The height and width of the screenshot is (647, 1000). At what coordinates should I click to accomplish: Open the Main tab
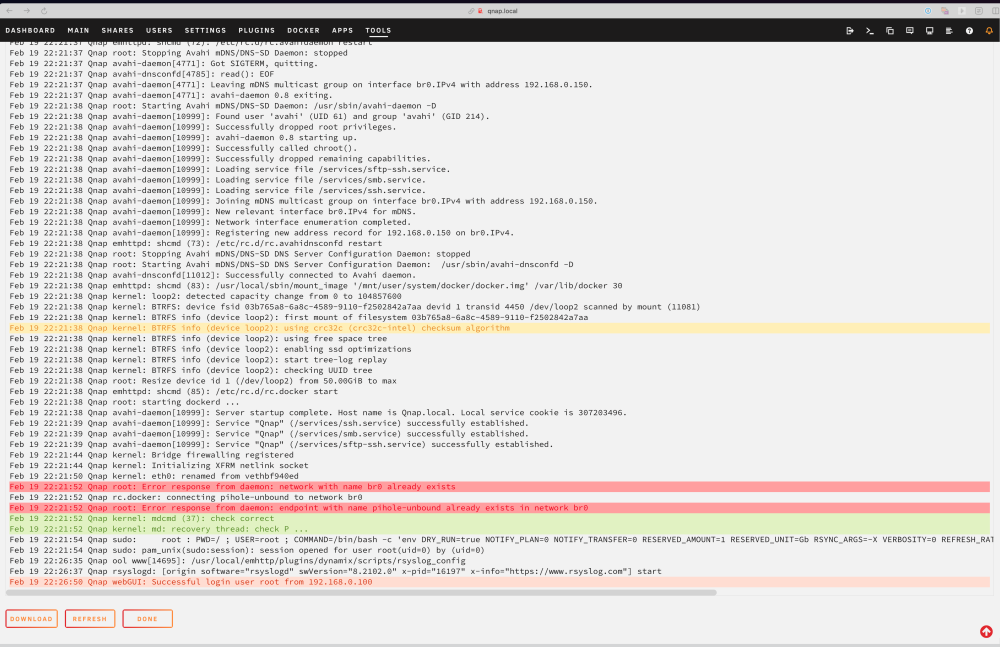coord(78,31)
